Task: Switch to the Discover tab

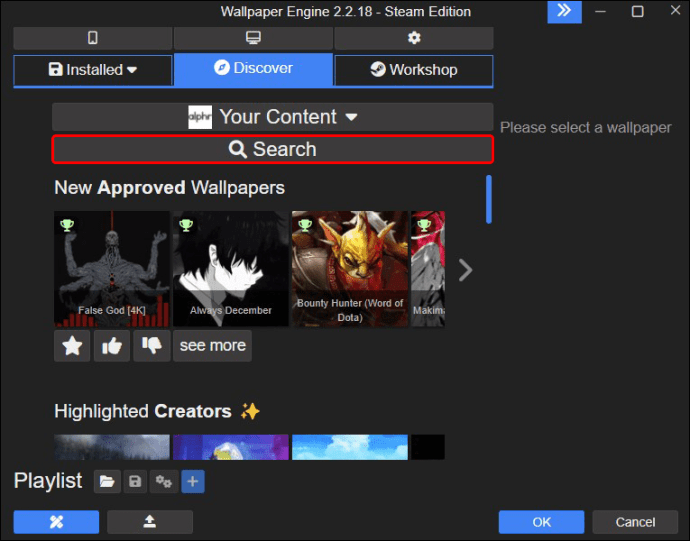Action: click(253, 69)
